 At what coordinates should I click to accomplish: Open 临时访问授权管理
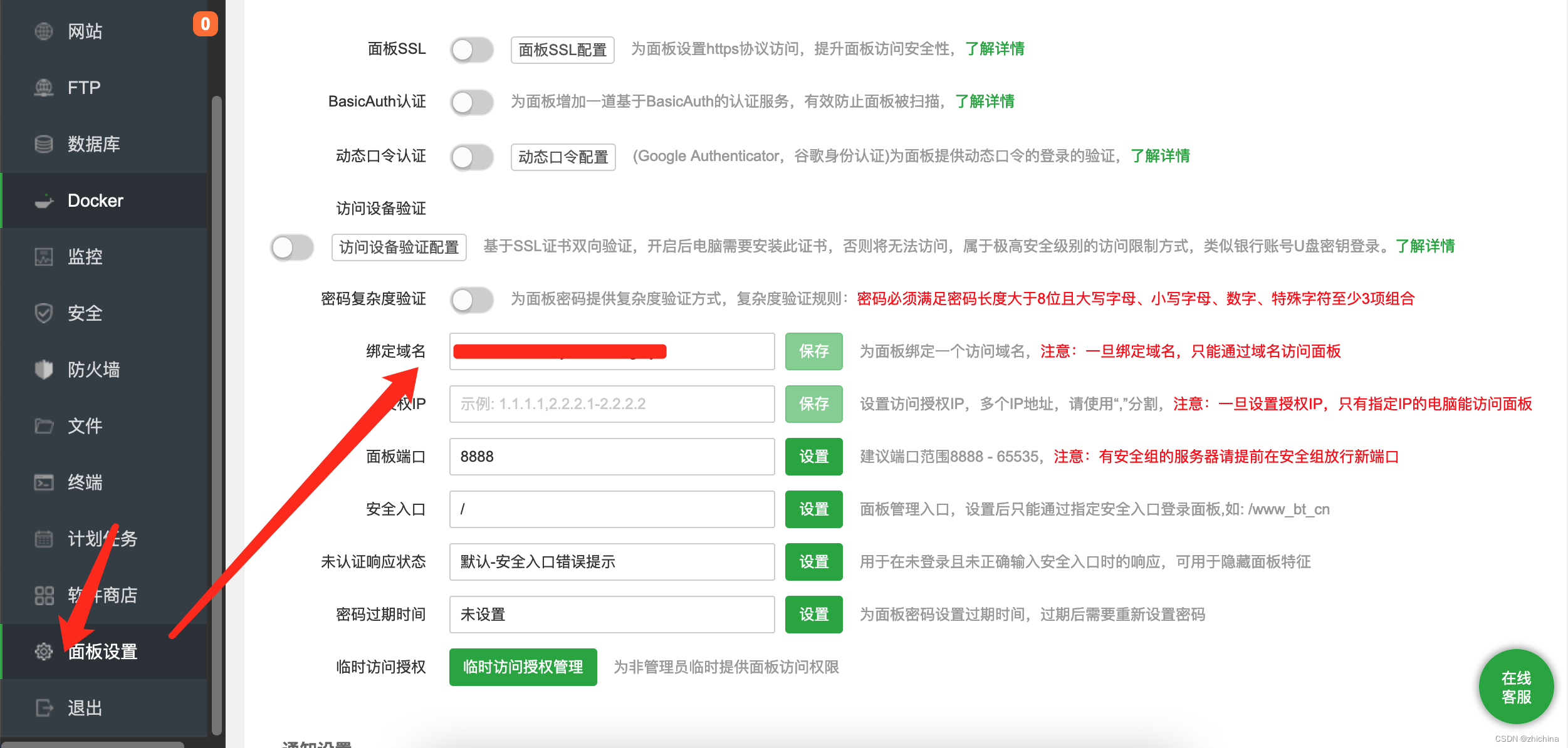pyautogui.click(x=523, y=667)
